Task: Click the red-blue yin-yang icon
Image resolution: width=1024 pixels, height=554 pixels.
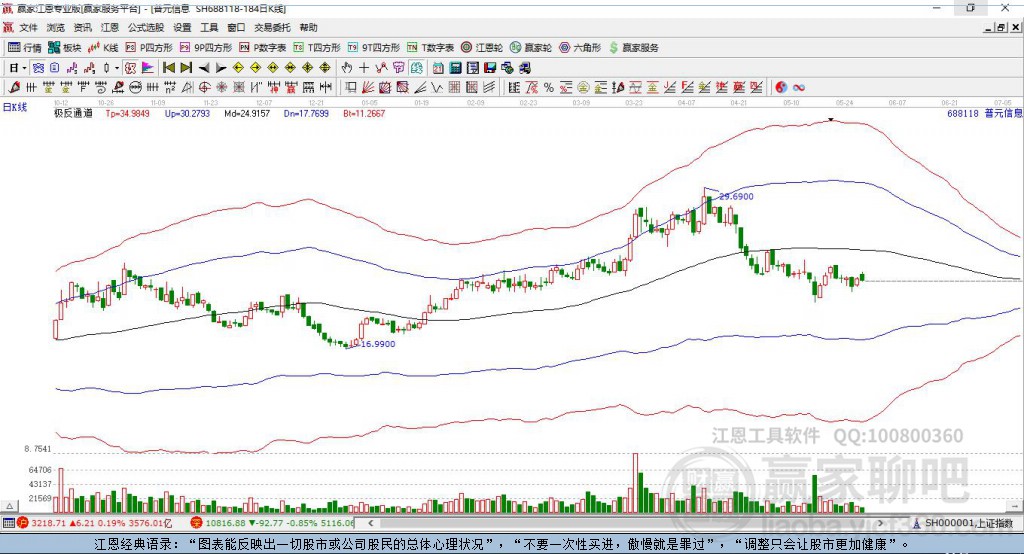Action: pos(781,87)
